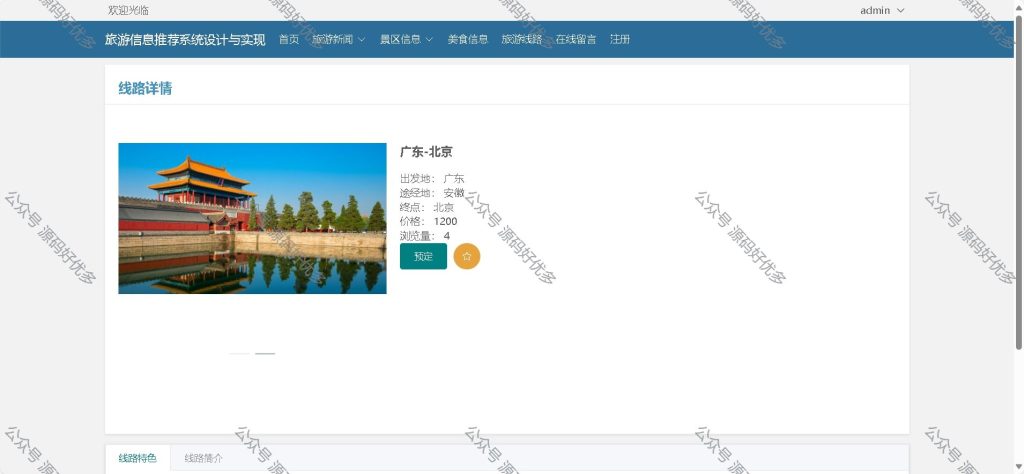Open 美食信息 page
The height and width of the screenshot is (474, 1024).
coord(468,39)
